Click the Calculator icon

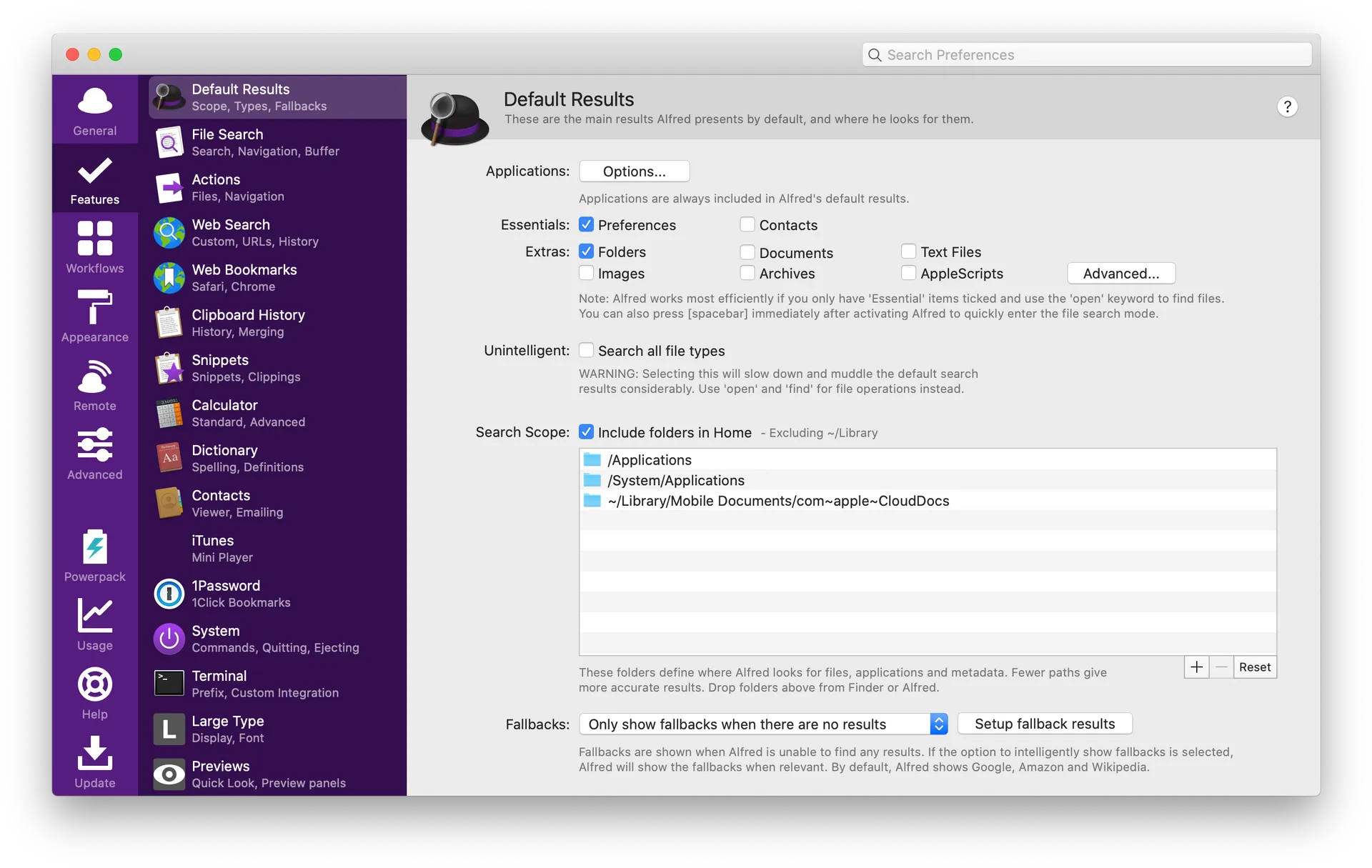(169, 413)
